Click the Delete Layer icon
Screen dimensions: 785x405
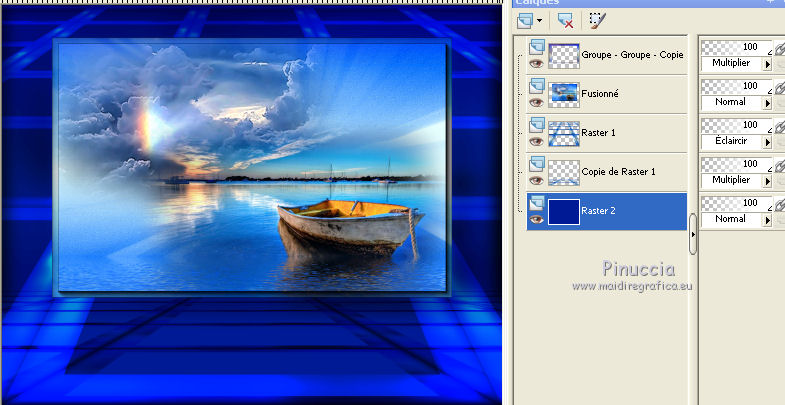point(565,21)
